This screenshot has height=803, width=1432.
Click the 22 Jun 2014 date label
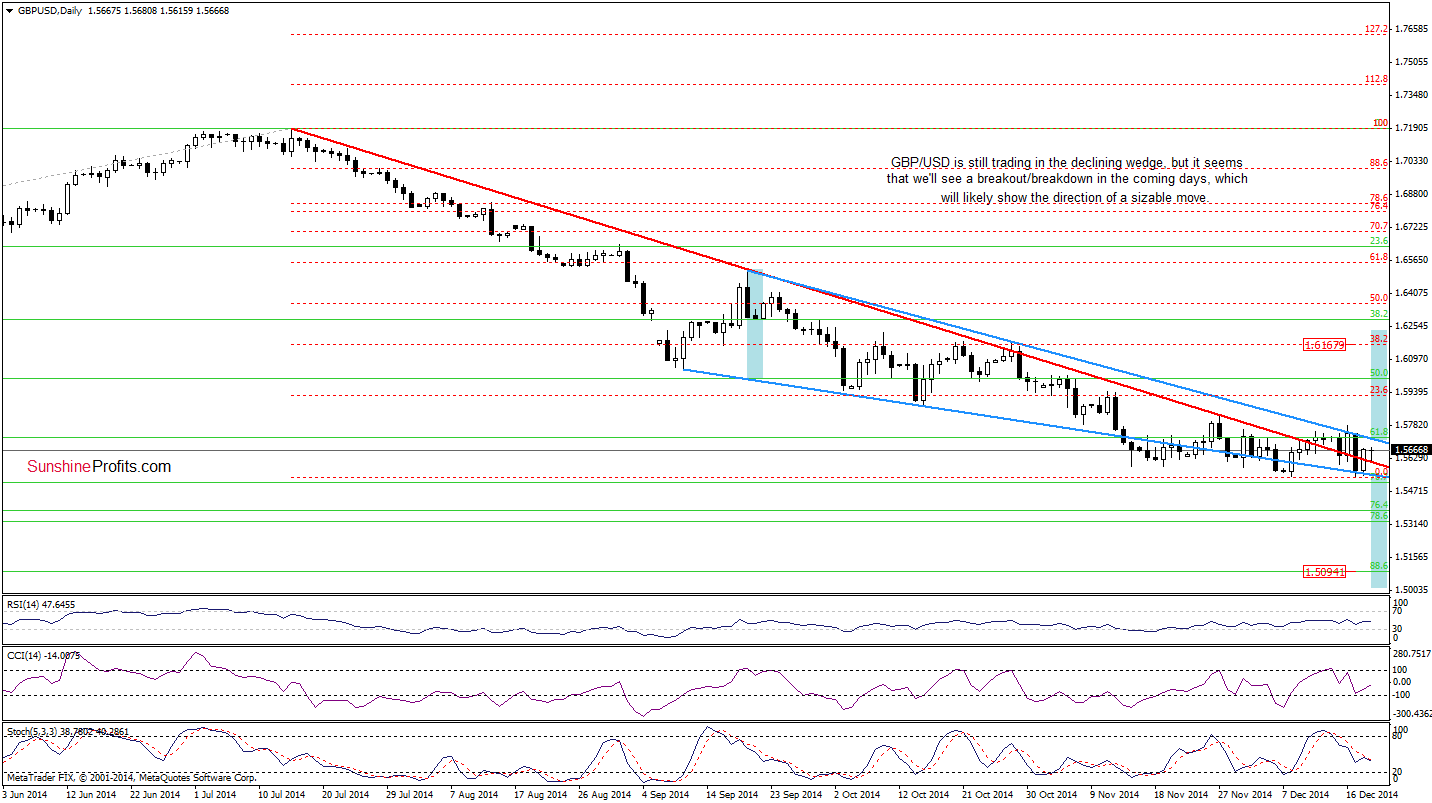[x=155, y=795]
